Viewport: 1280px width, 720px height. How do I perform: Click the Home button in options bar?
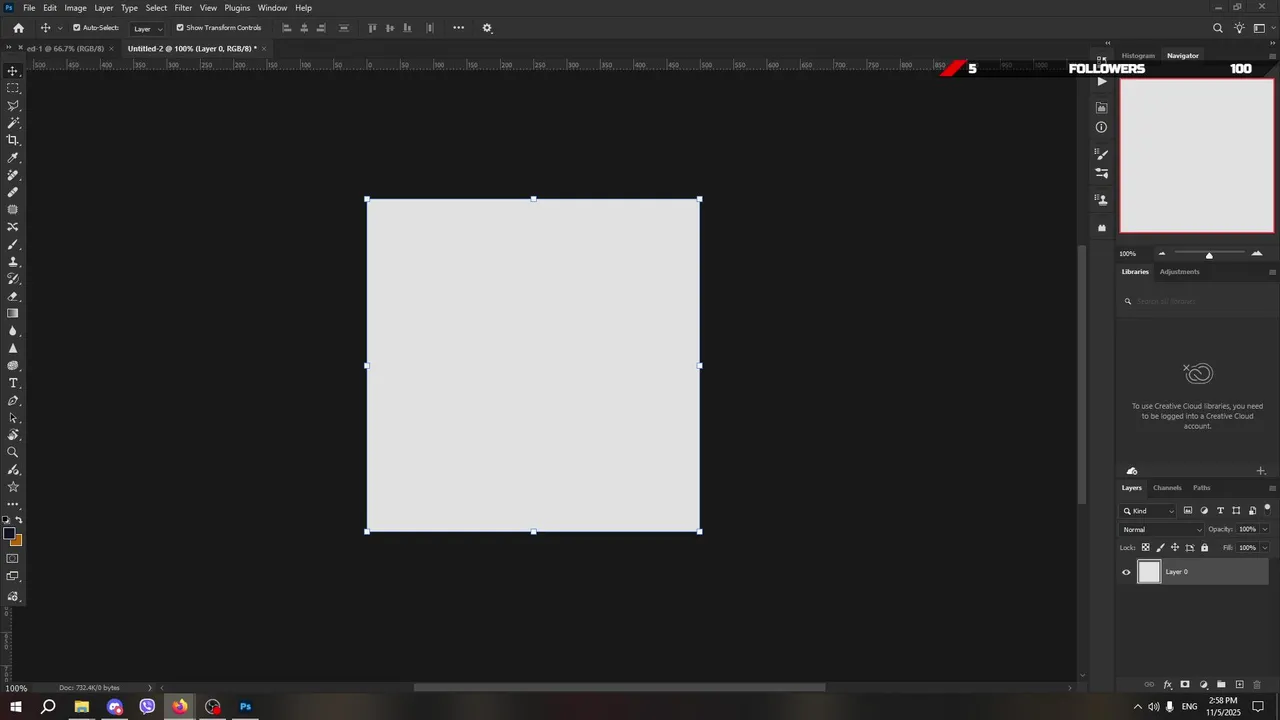18,28
